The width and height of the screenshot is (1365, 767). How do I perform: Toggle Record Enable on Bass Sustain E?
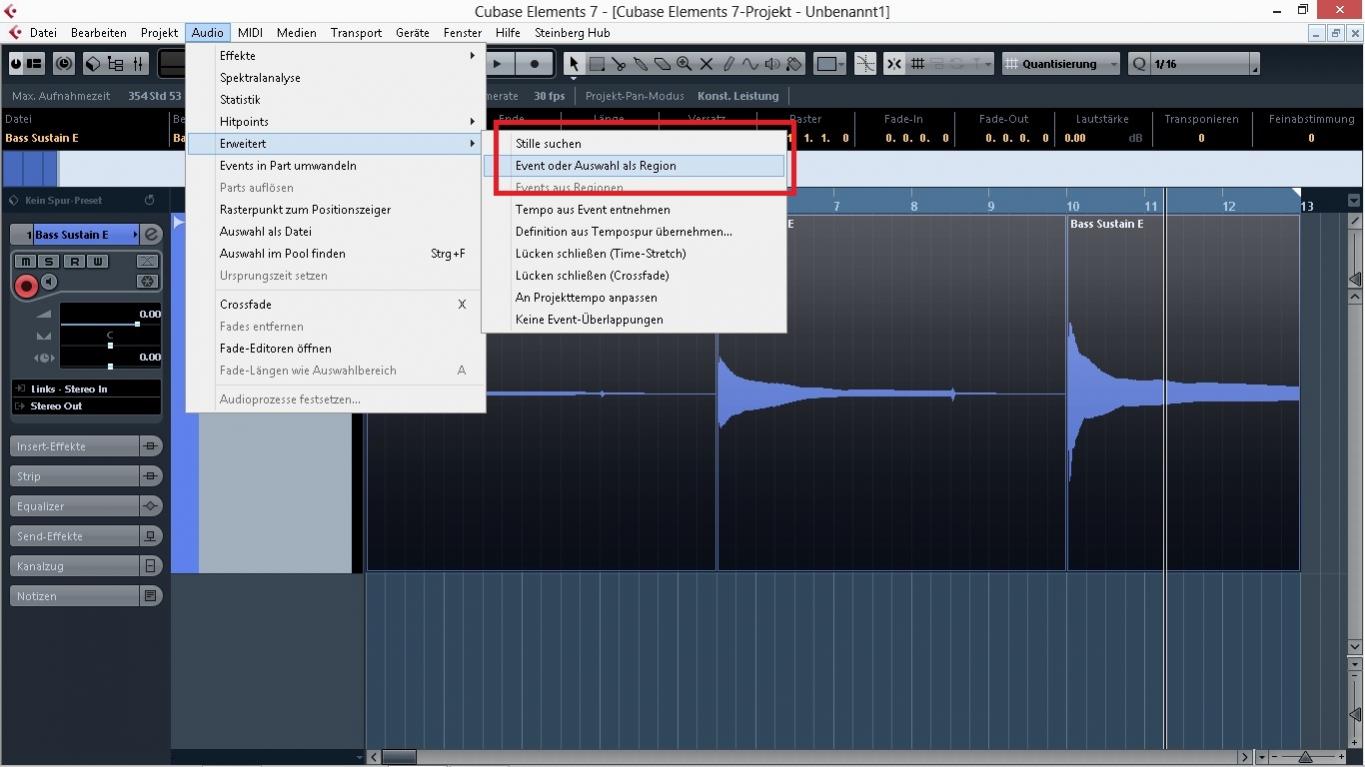pos(27,286)
